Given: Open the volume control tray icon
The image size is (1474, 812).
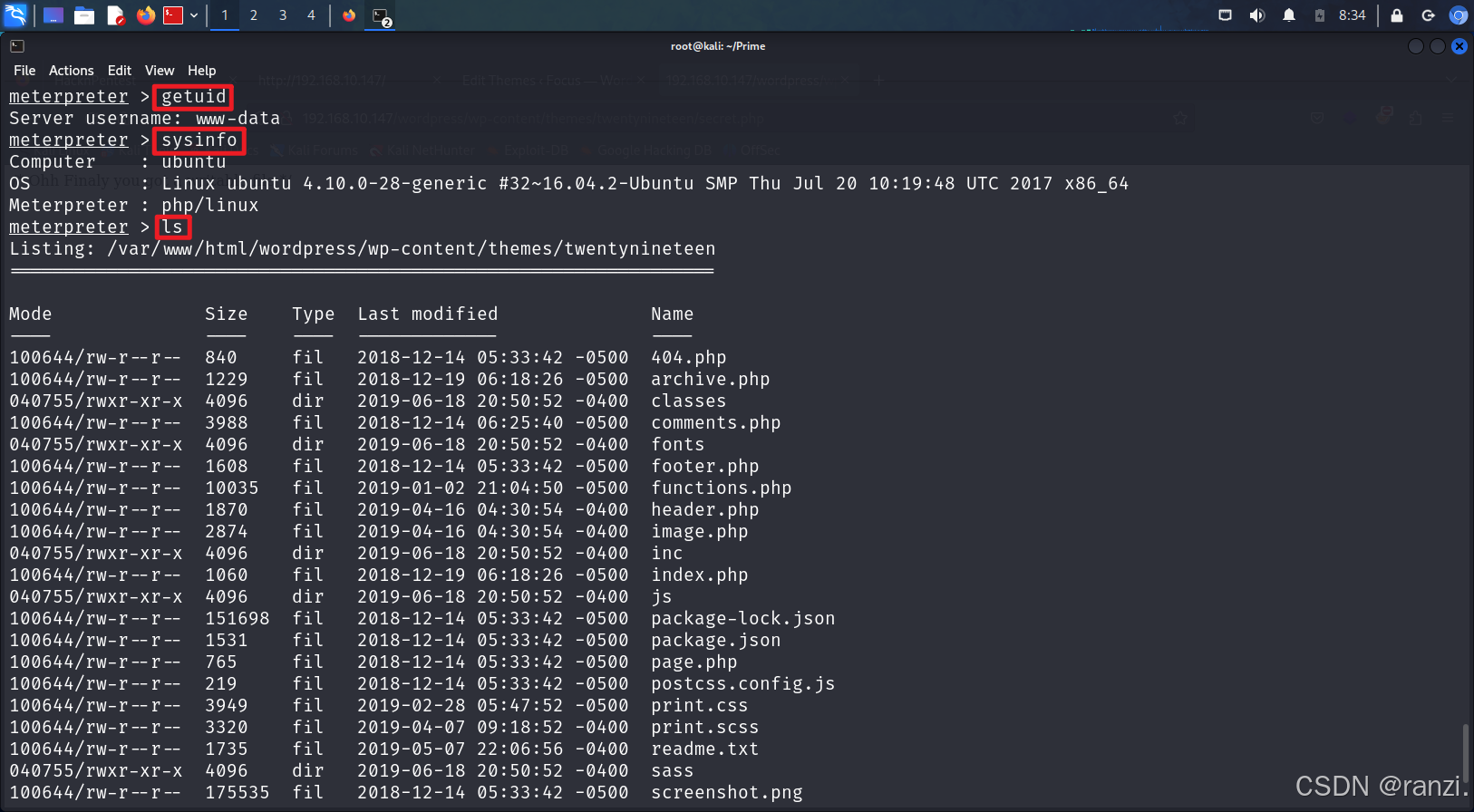Looking at the screenshot, I should [x=1256, y=15].
